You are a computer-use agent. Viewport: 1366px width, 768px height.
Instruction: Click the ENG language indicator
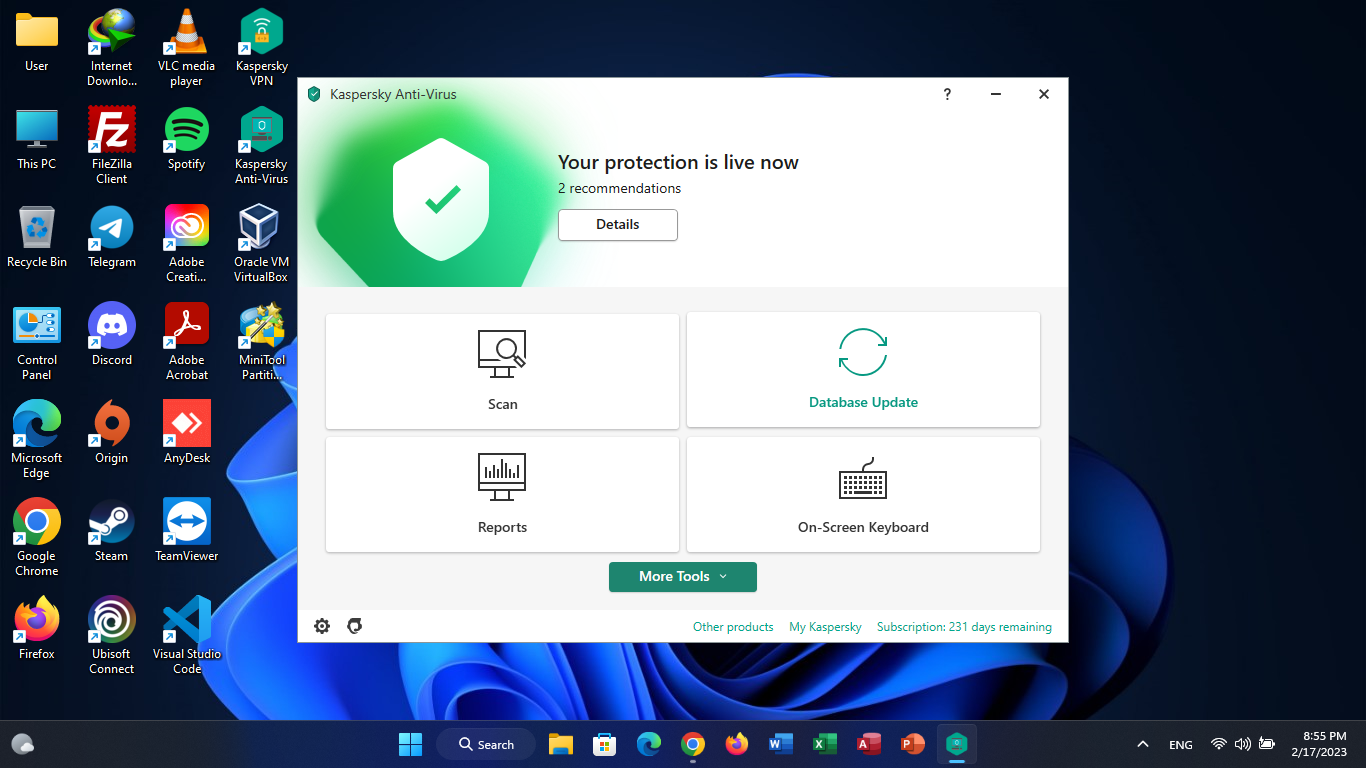pos(1181,744)
